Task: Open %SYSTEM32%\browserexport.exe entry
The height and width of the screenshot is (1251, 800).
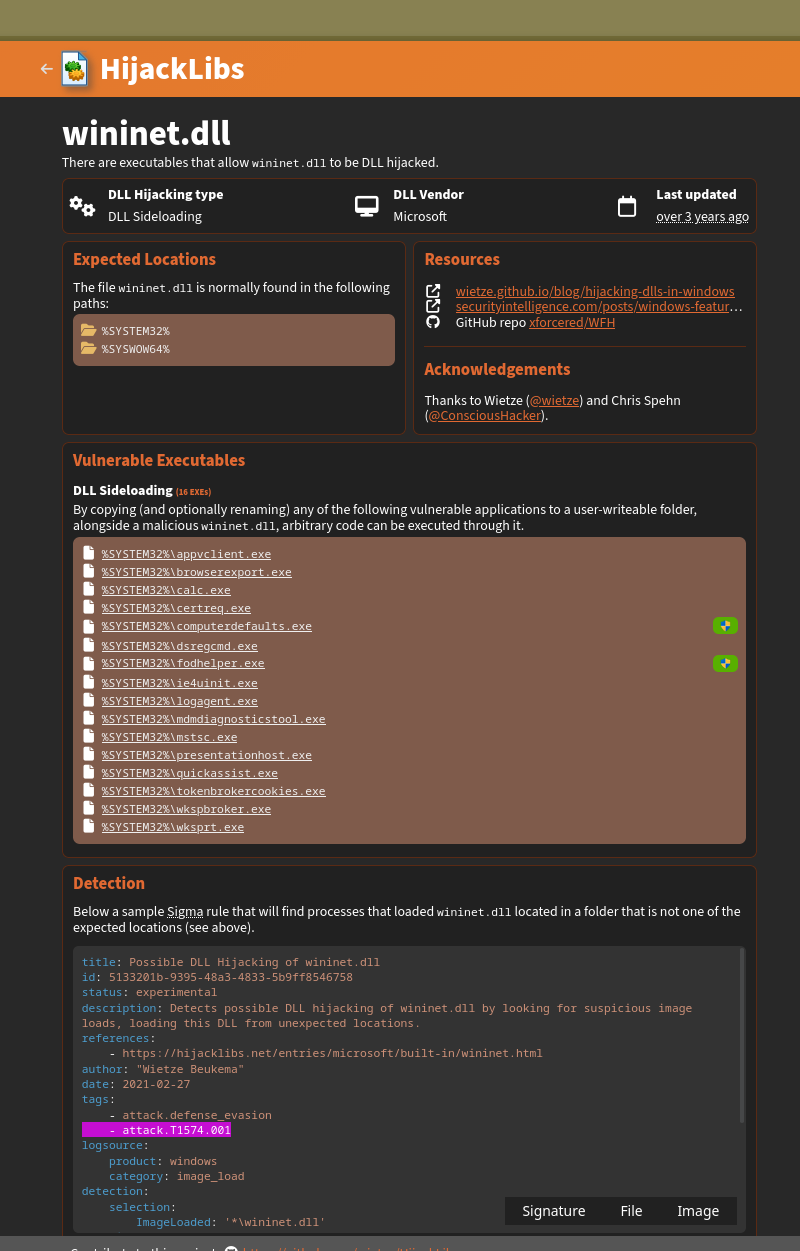Action: tap(196, 572)
